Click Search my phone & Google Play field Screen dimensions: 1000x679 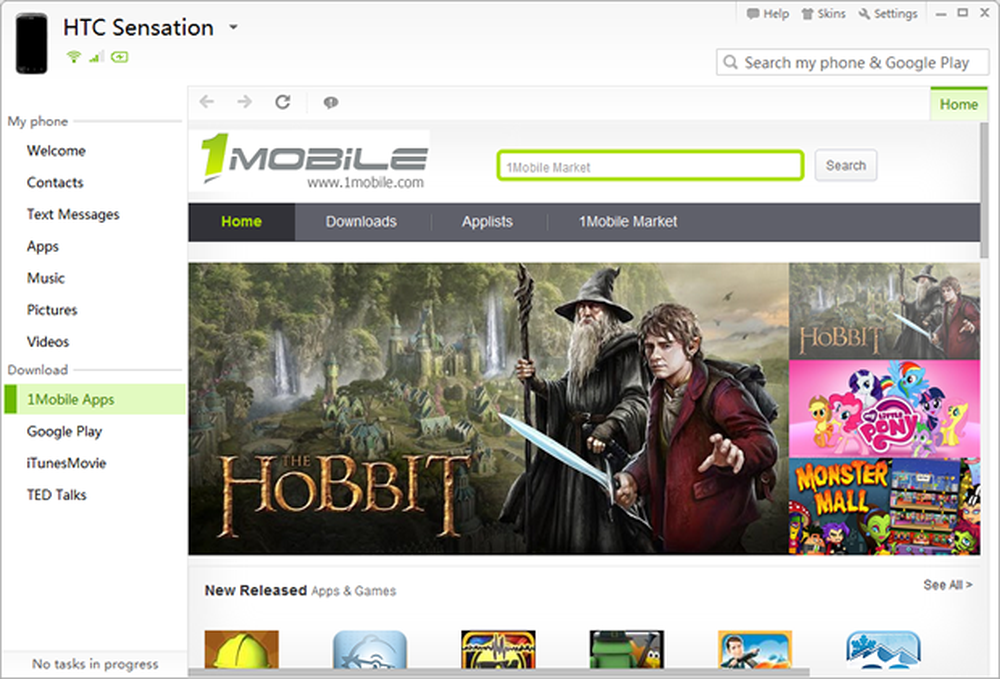(x=853, y=62)
